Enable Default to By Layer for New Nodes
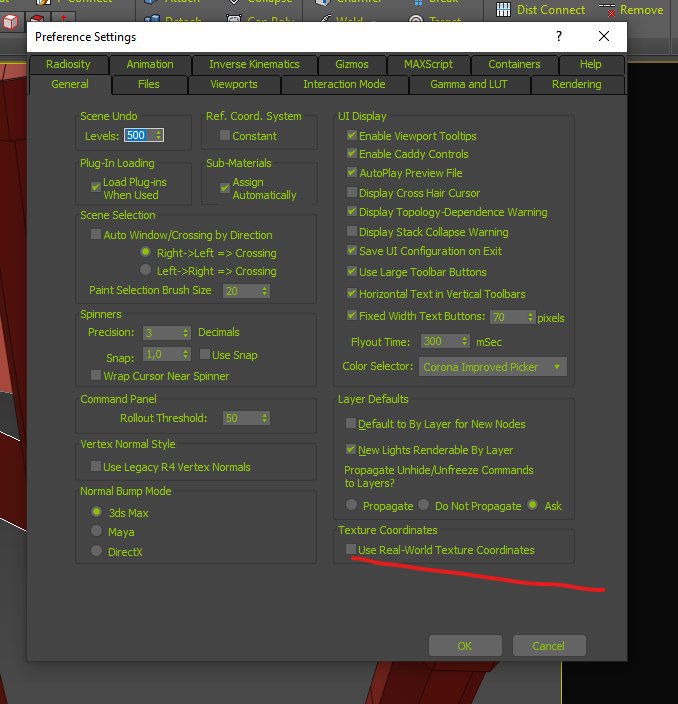 [351, 423]
